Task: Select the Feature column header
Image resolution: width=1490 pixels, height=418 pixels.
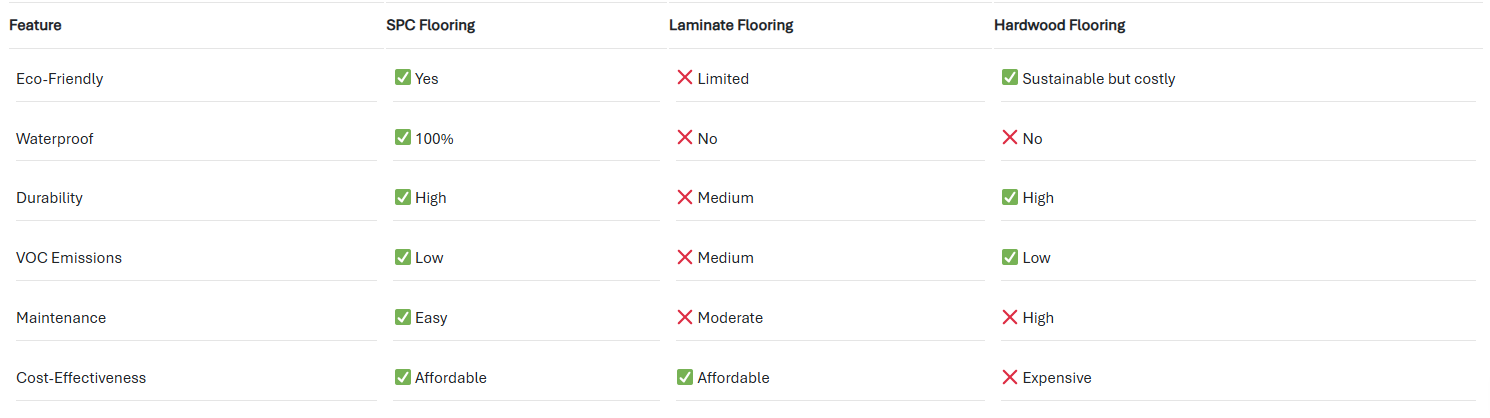Action: [x=35, y=25]
